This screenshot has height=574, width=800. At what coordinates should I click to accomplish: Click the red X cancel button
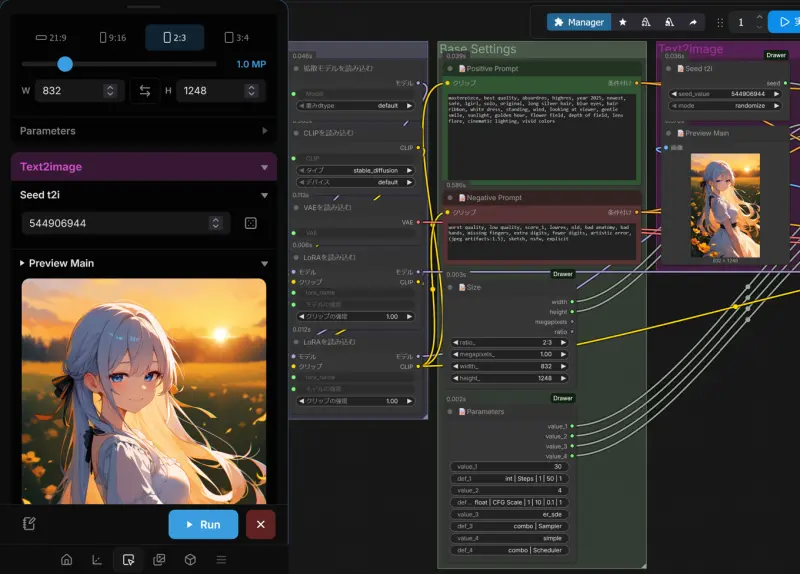point(261,525)
